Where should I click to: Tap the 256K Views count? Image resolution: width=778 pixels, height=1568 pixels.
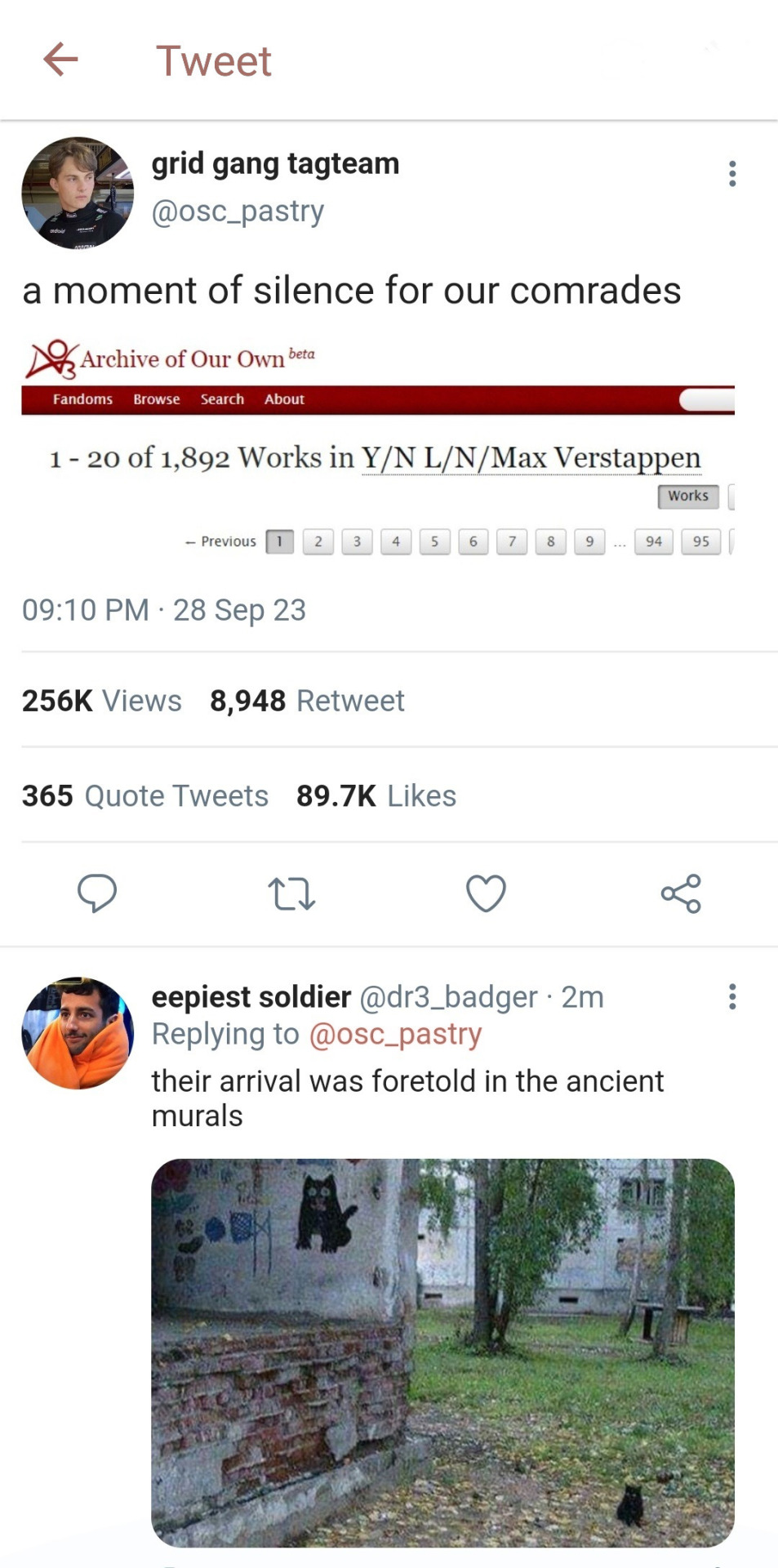point(102,701)
